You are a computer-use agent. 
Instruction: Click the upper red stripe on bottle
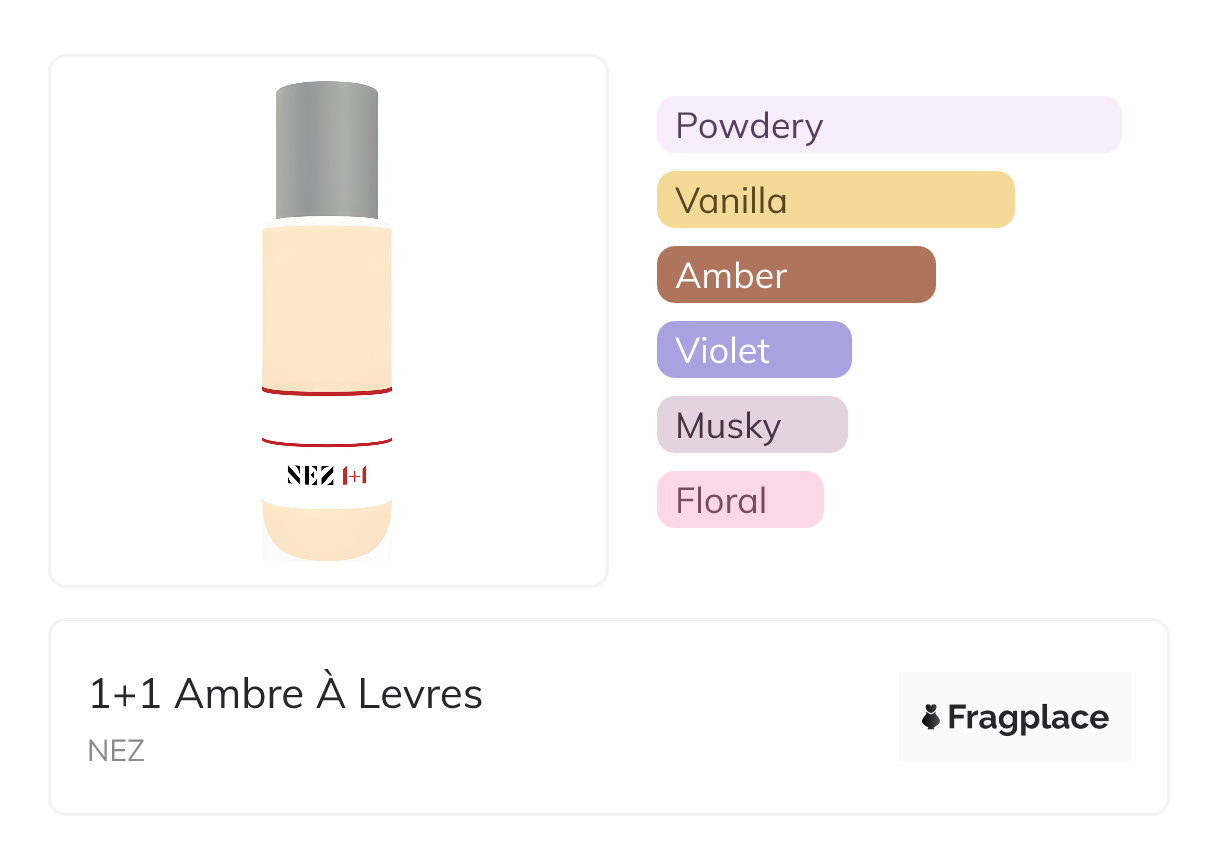327,392
